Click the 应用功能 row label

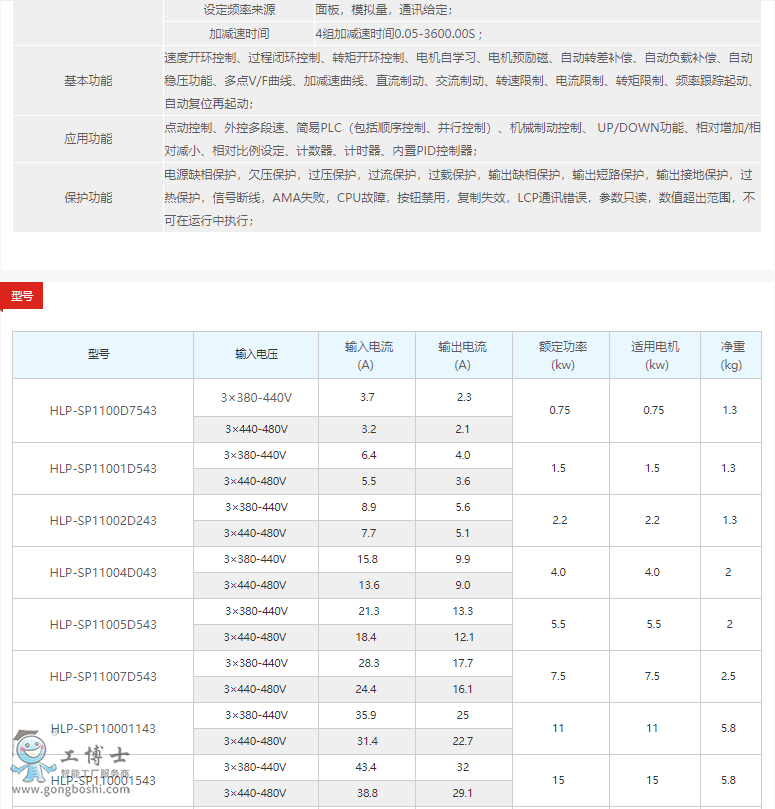point(88,139)
